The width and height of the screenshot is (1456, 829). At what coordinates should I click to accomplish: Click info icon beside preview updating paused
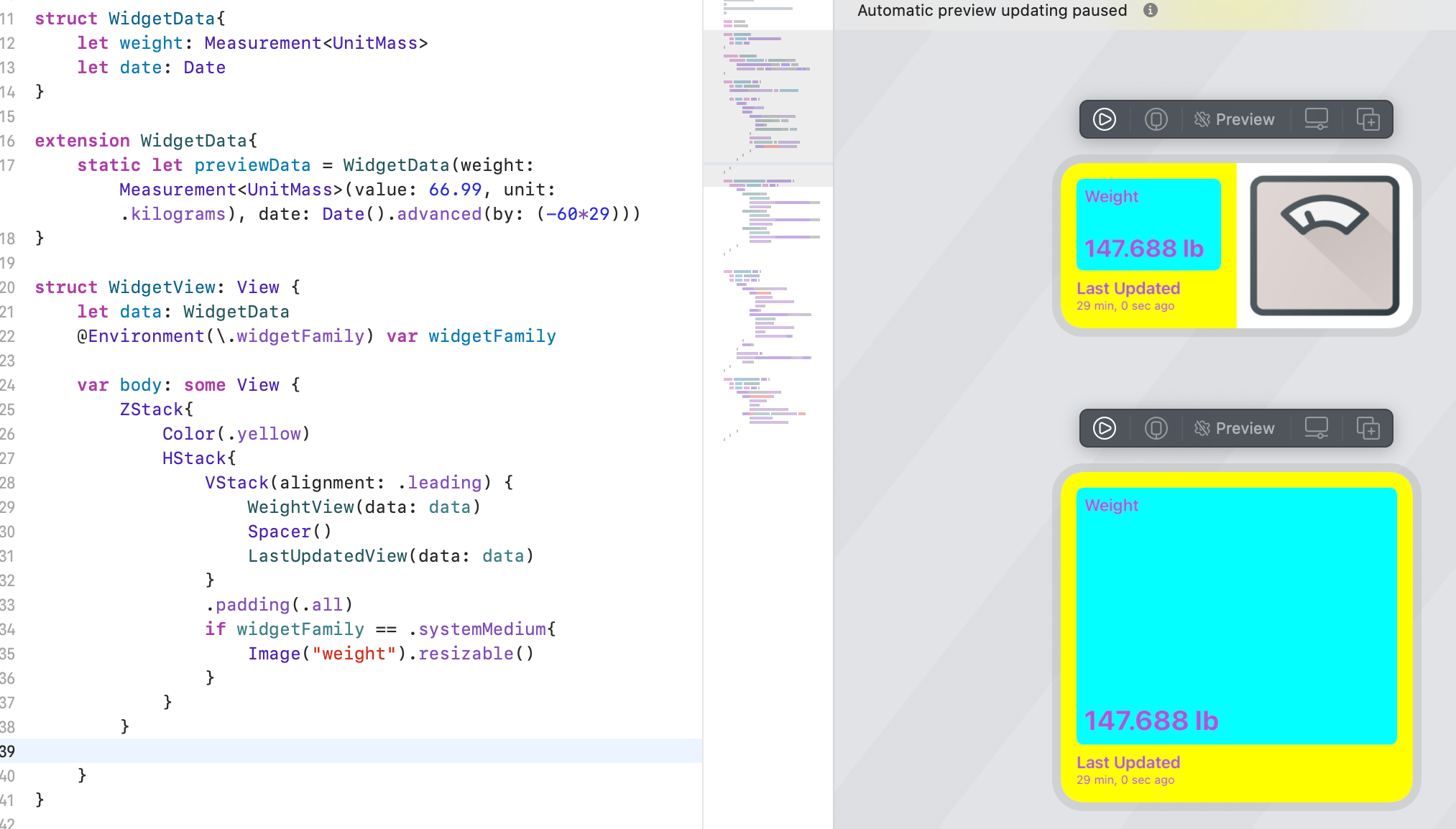click(1151, 10)
